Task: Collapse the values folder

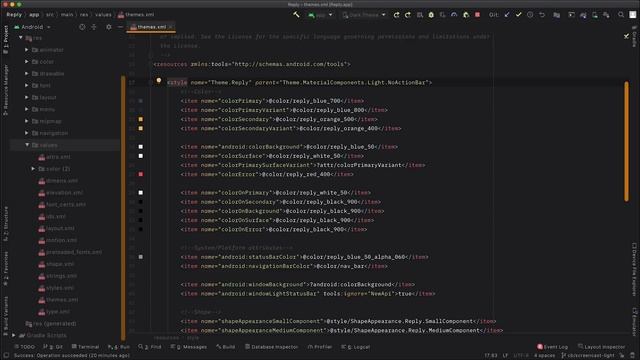Action: 27,145
